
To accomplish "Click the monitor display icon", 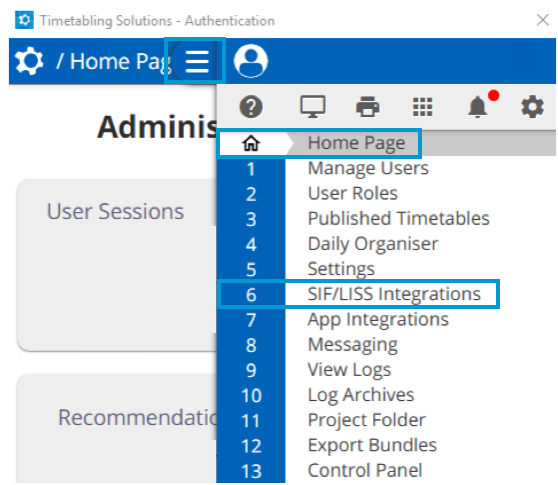I will pos(312,107).
